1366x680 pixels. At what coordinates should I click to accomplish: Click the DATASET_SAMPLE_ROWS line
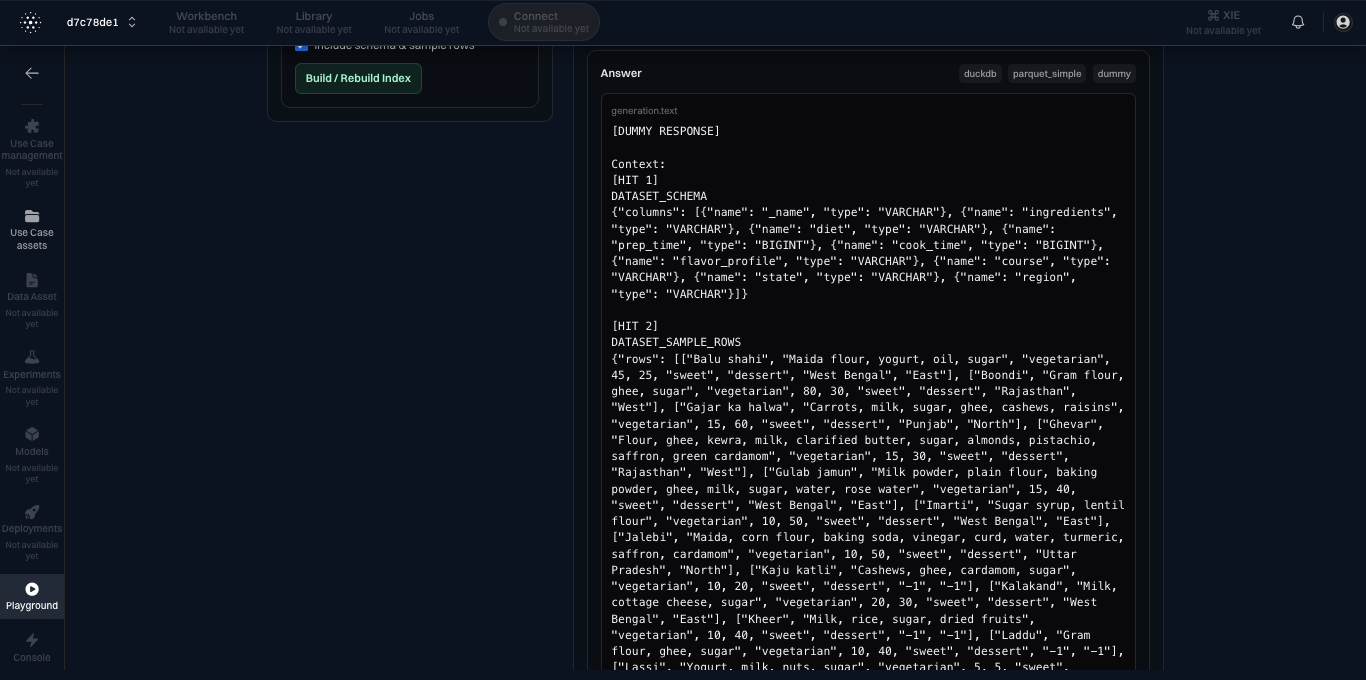[676, 342]
